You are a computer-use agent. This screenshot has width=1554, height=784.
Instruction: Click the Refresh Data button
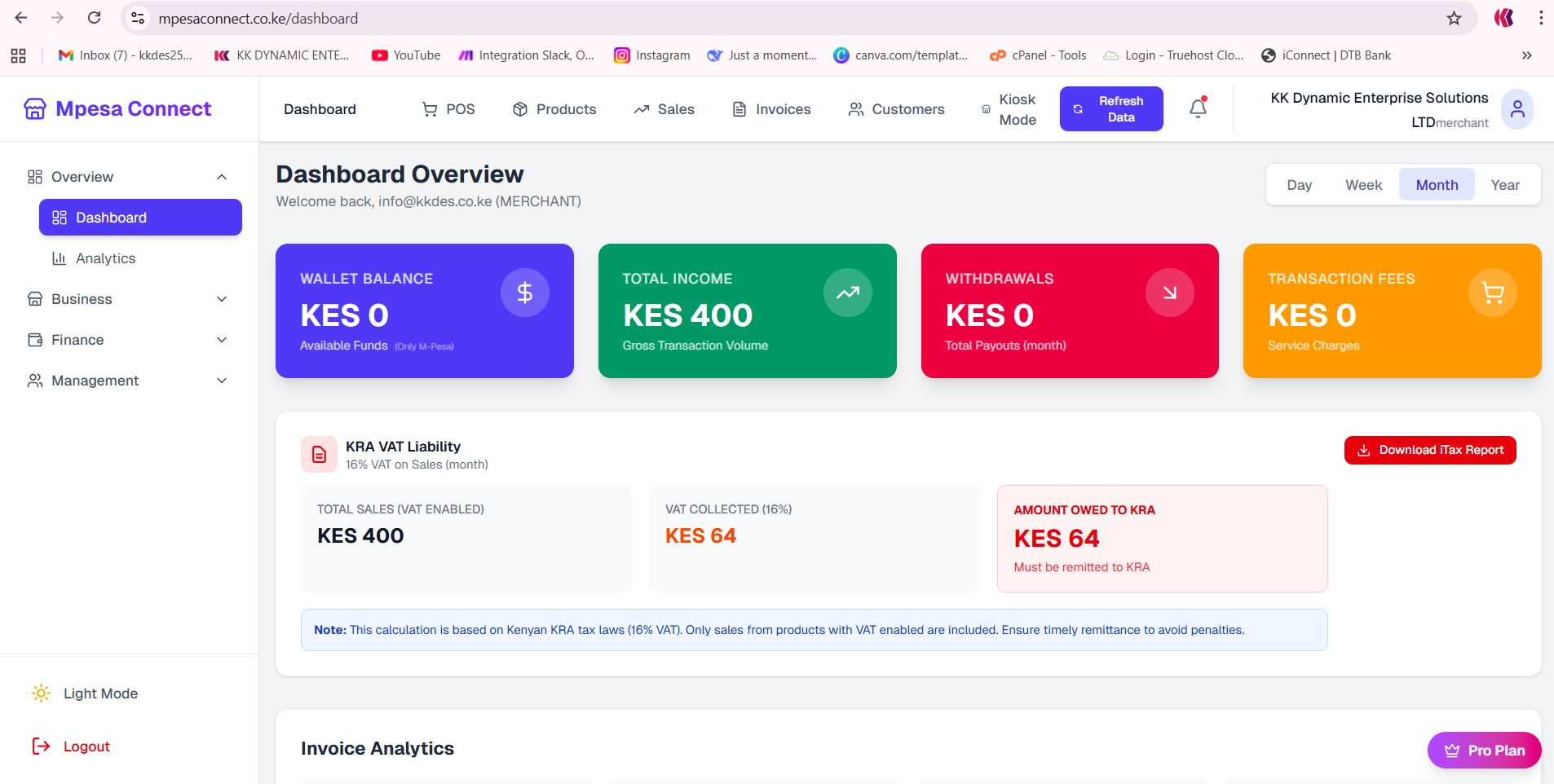coord(1110,109)
